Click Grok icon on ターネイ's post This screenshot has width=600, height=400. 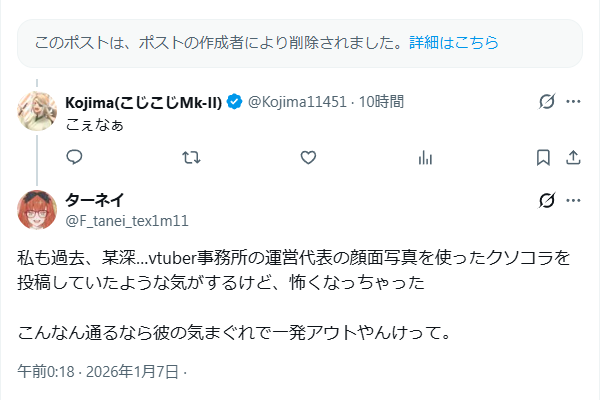click(546, 200)
